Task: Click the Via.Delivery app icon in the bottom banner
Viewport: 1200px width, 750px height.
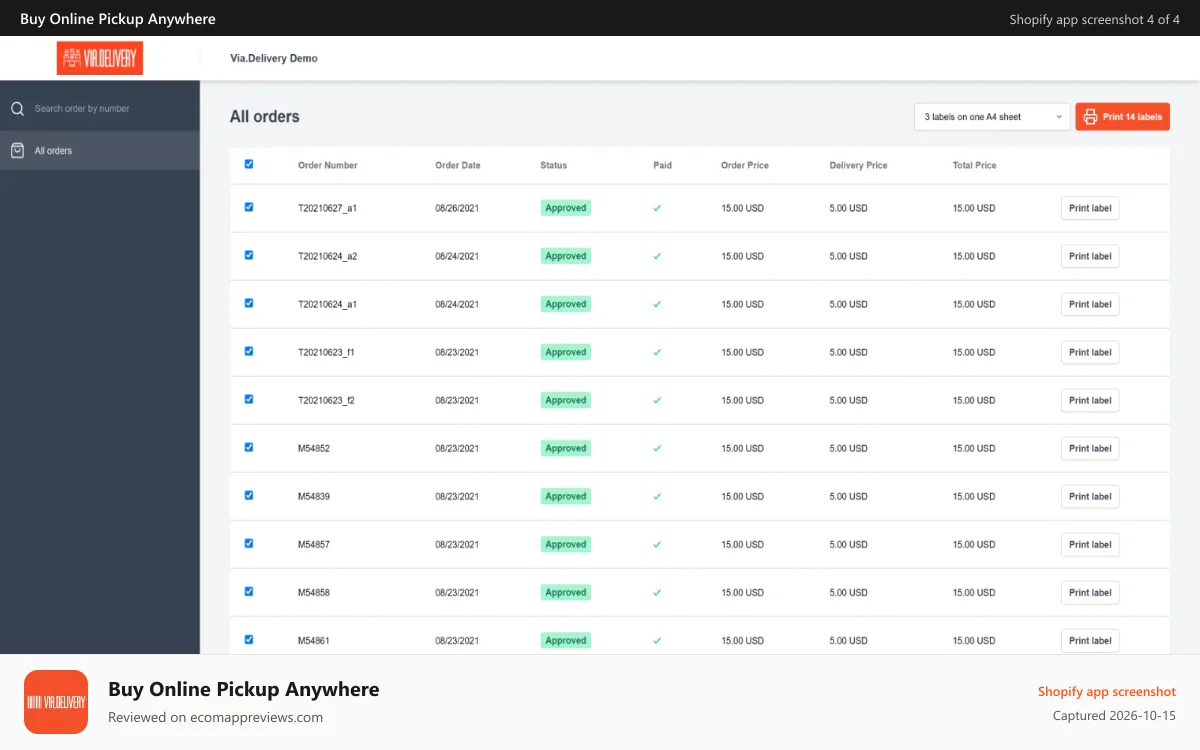Action: [x=56, y=702]
